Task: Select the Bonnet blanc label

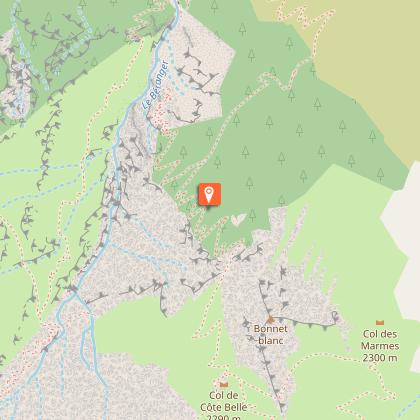Action: (x=271, y=335)
